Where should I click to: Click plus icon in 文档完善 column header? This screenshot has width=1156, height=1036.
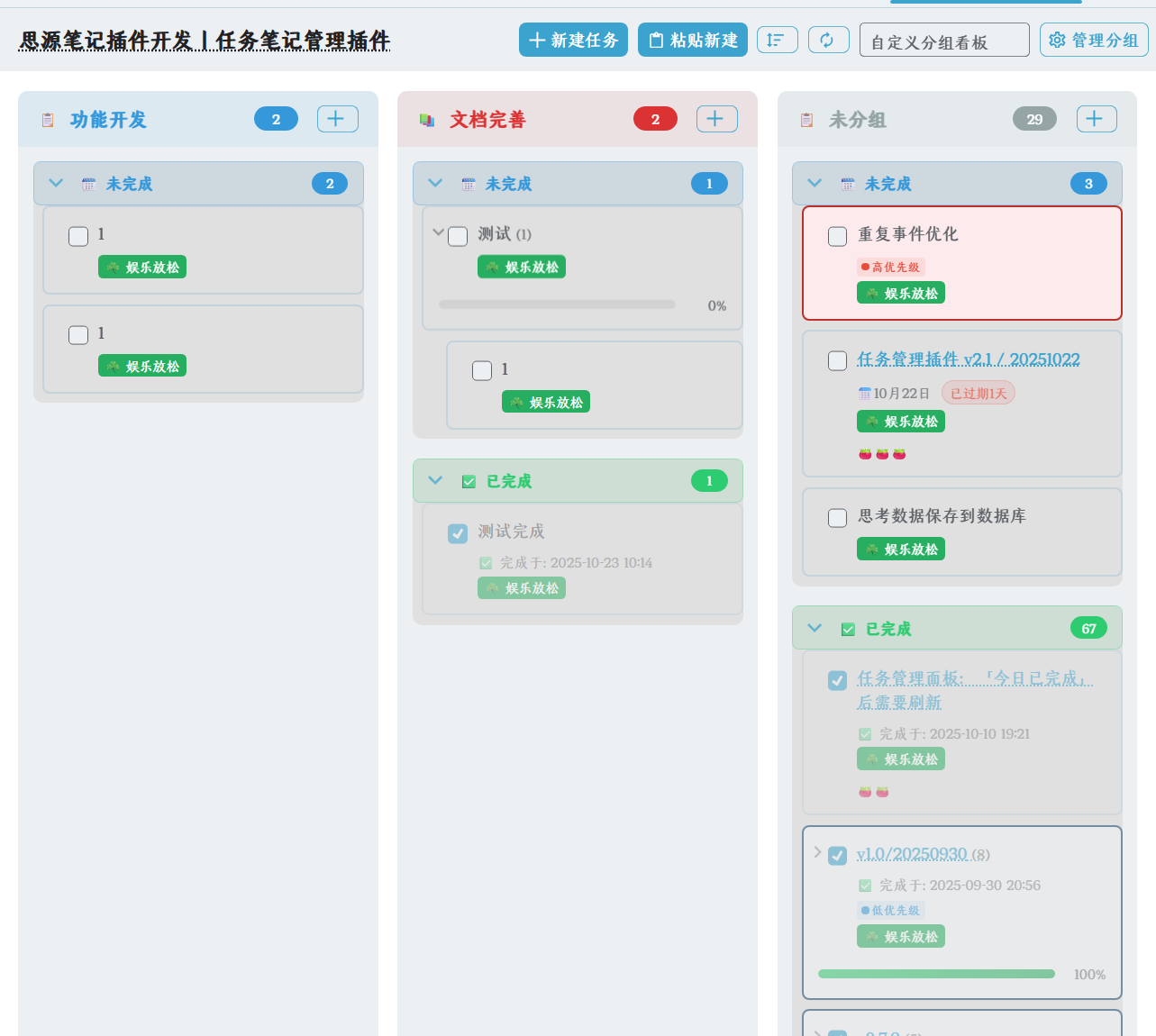click(716, 119)
